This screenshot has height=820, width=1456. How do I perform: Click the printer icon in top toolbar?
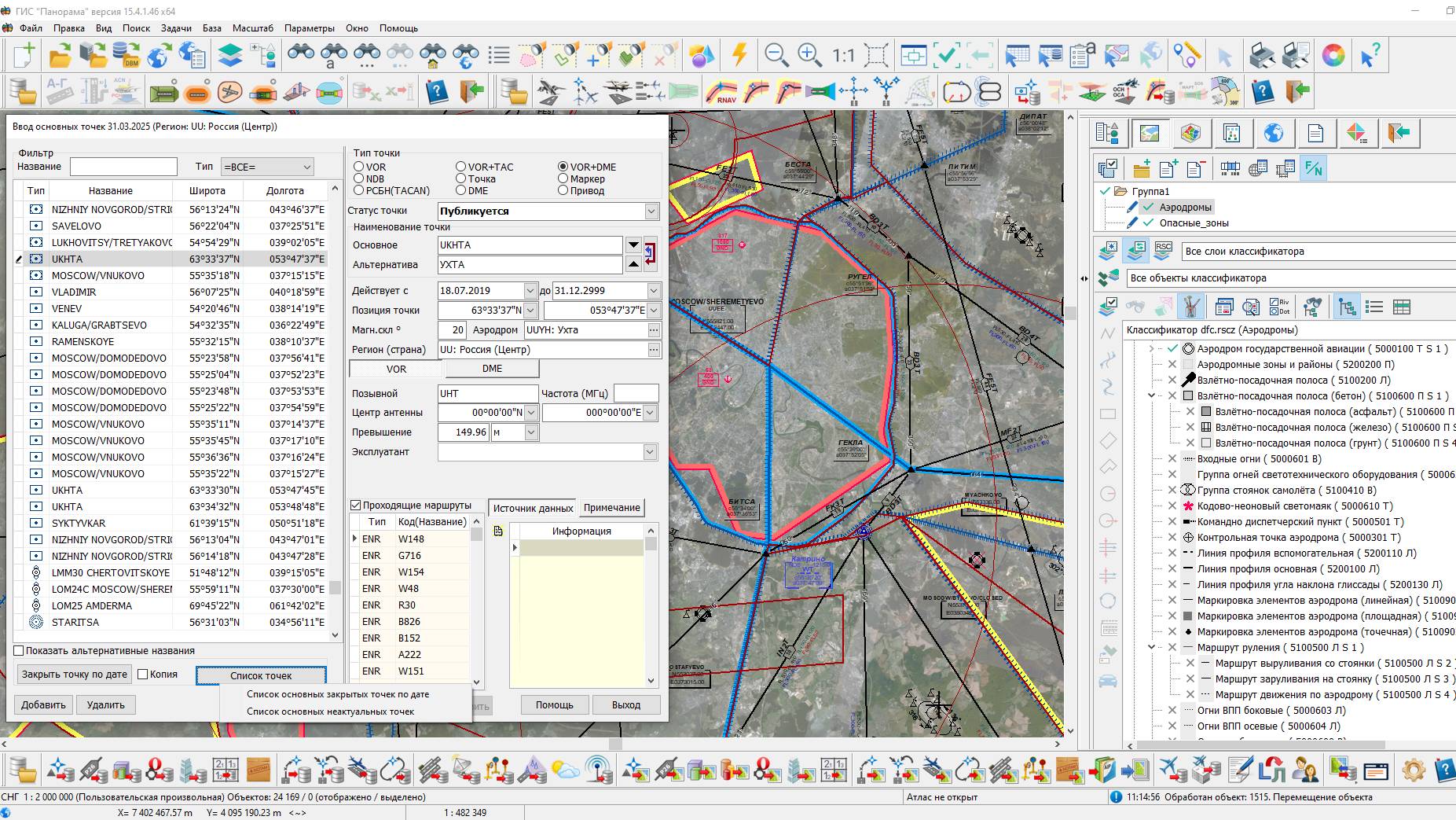tap(1262, 55)
